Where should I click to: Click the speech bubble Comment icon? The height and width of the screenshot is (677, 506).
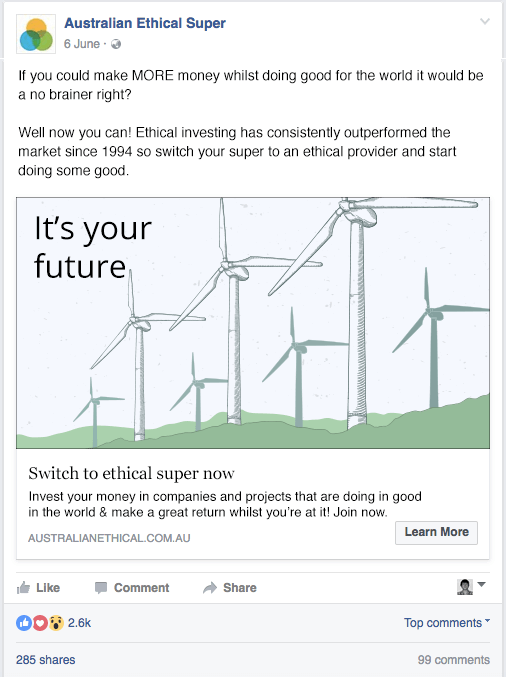(x=101, y=588)
